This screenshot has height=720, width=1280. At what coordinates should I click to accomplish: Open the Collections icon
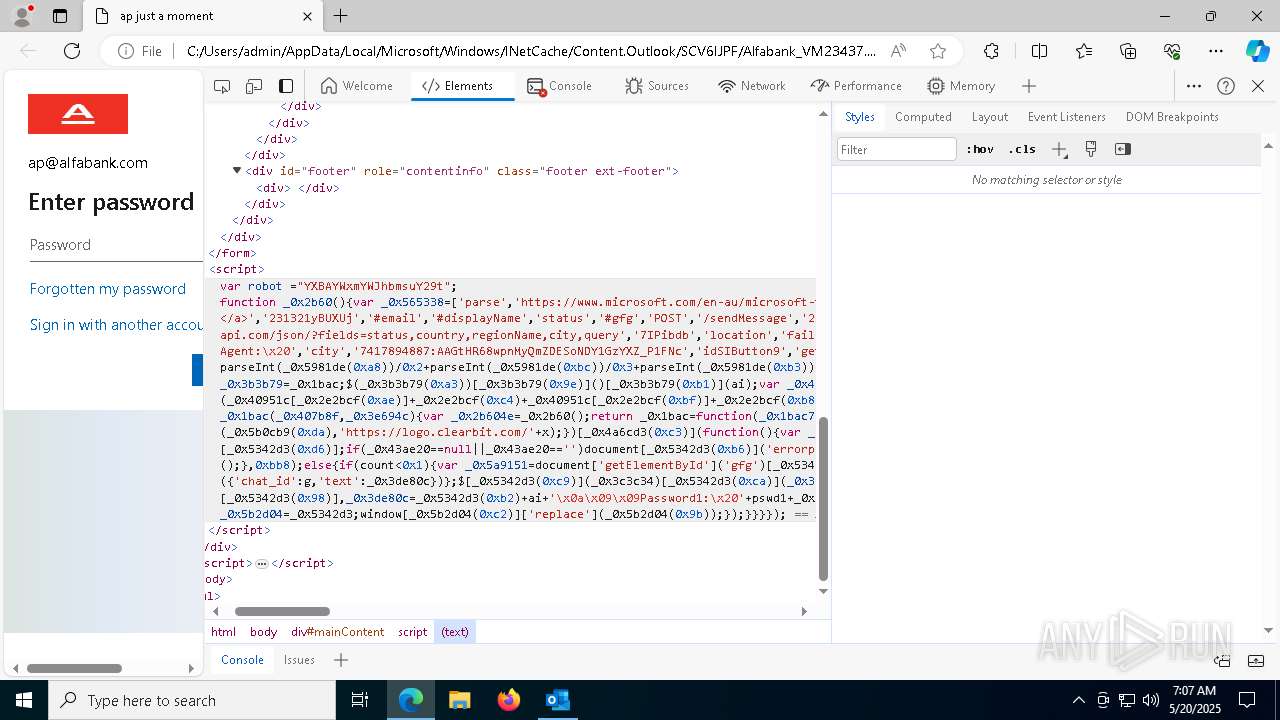click(1128, 51)
